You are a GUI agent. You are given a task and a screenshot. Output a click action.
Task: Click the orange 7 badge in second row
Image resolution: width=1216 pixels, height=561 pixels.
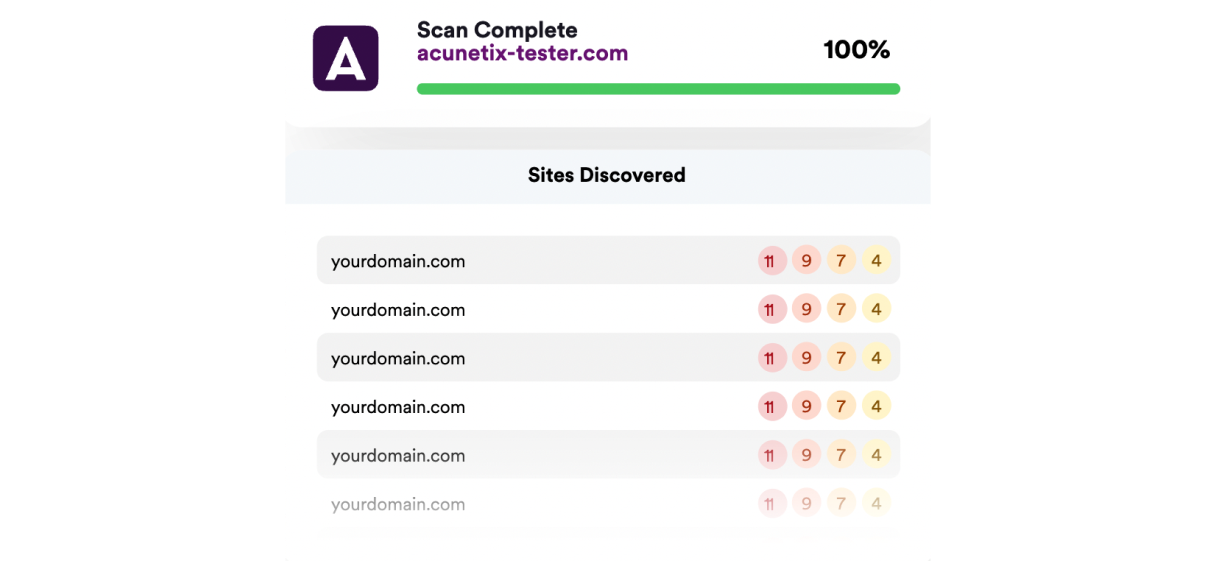[x=841, y=310]
